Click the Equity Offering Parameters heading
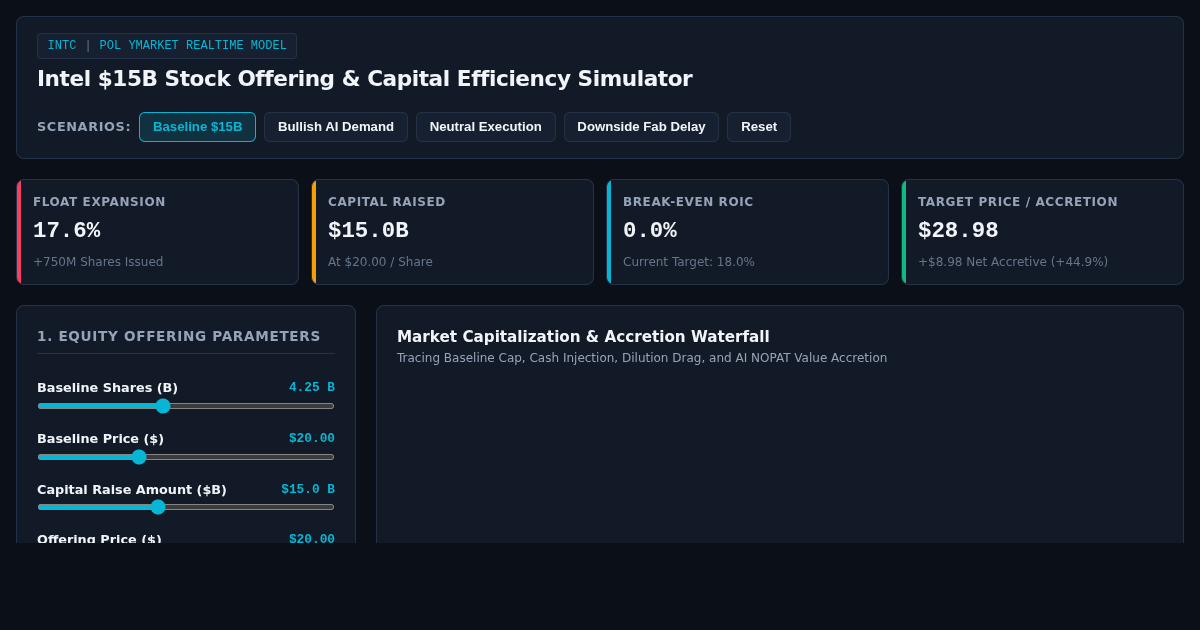The height and width of the screenshot is (630, 1200). click(179, 336)
